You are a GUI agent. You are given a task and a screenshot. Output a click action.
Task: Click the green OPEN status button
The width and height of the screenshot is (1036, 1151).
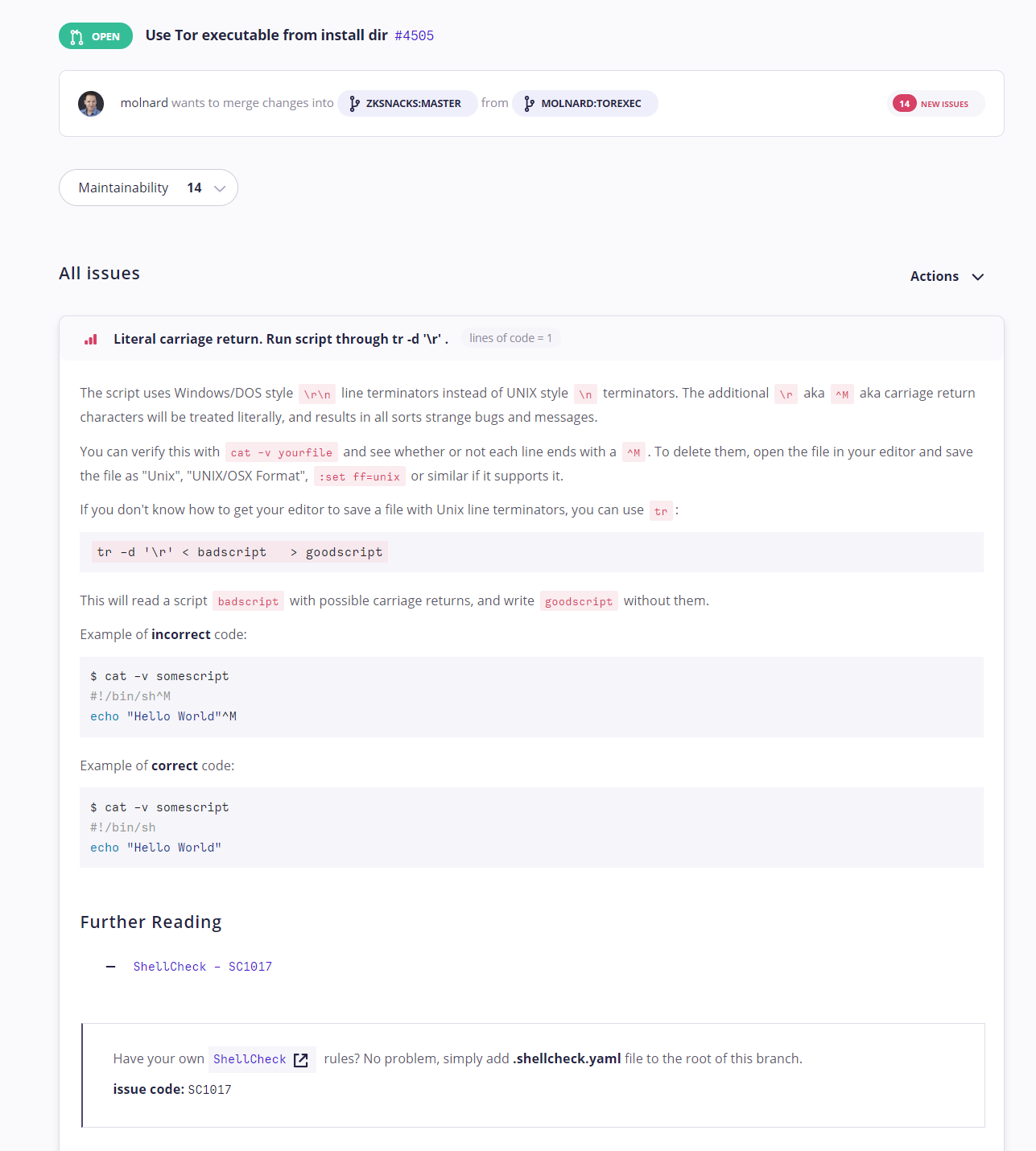pyautogui.click(x=95, y=35)
